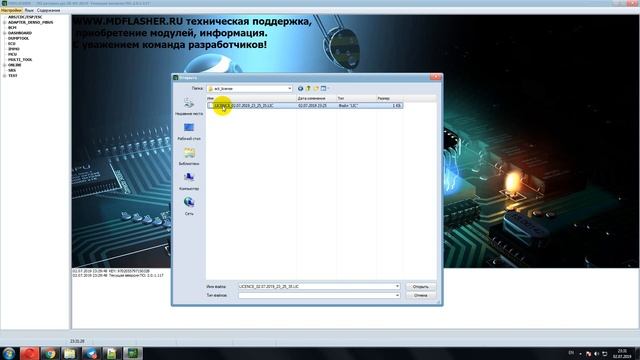640x360 pixels.
Task: Sort files by Тип column
Action: [356, 98]
